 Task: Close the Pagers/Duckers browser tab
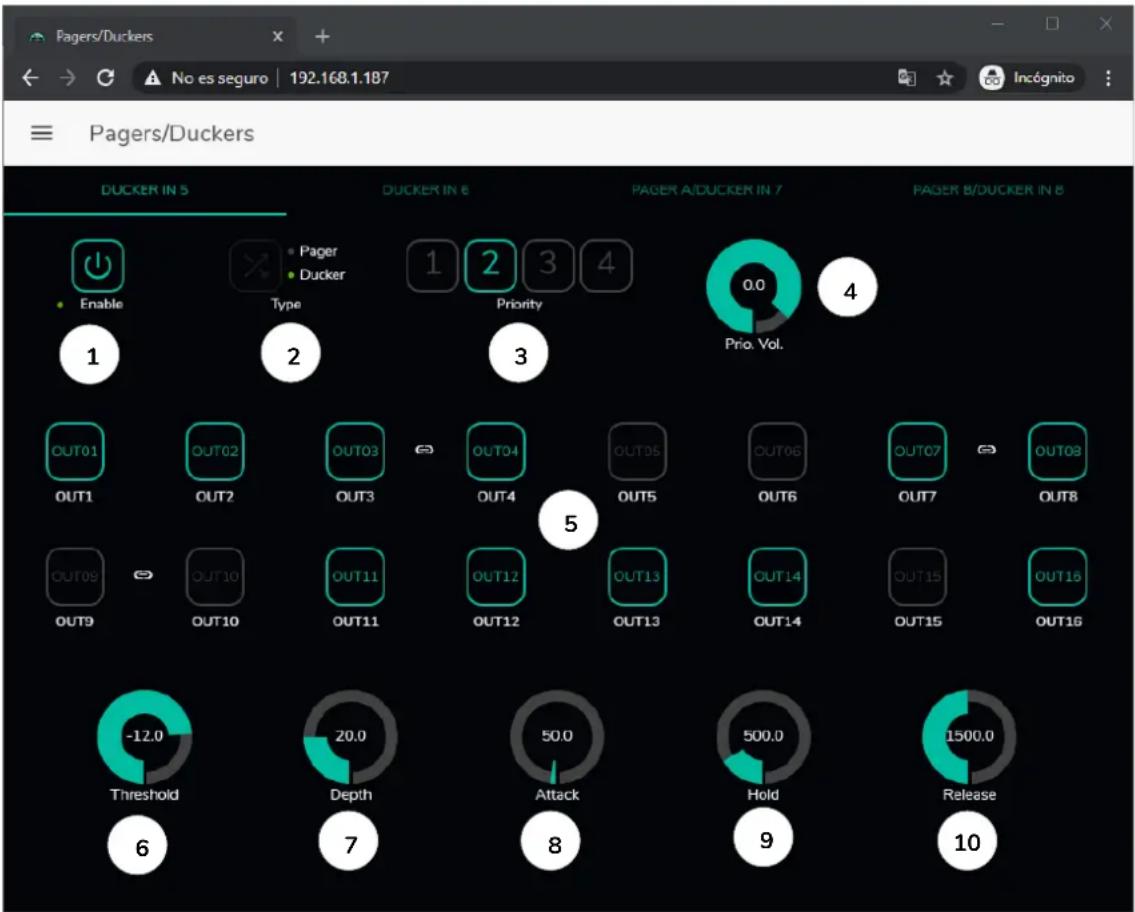click(x=277, y=36)
